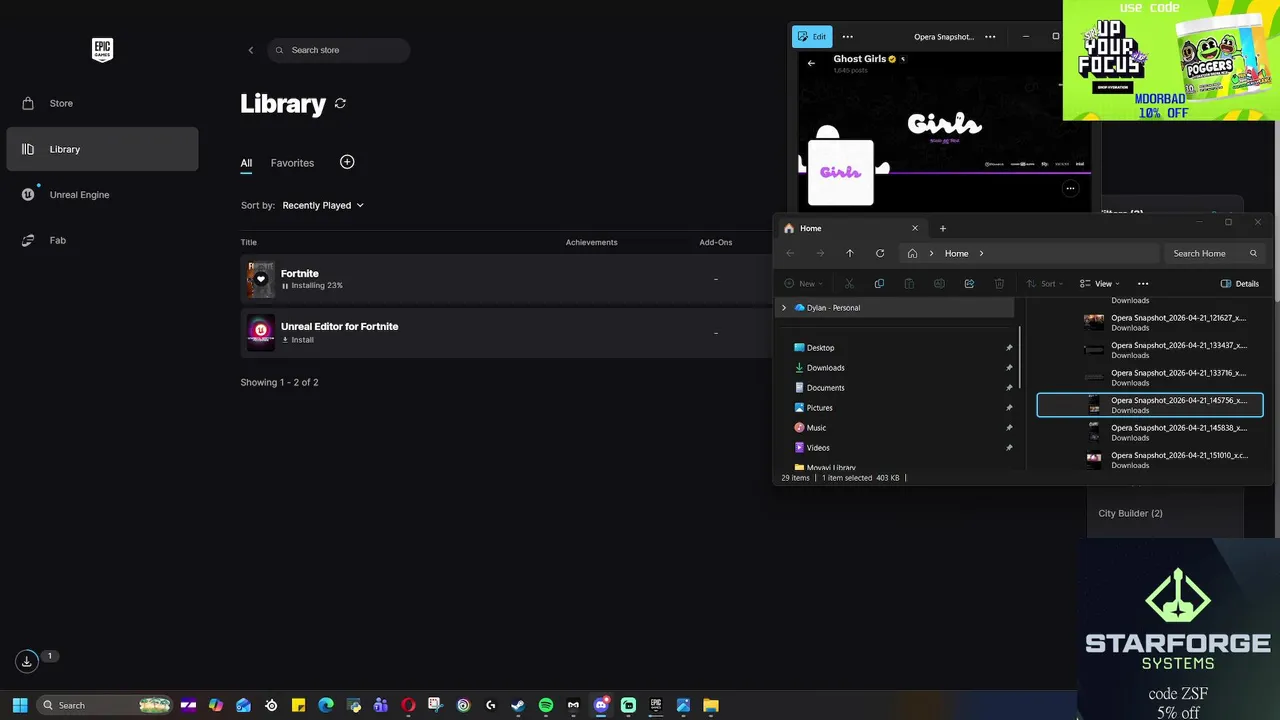Image resolution: width=1280 pixels, height=720 pixels.
Task: Click Edit in the Photos window
Action: pos(812,37)
